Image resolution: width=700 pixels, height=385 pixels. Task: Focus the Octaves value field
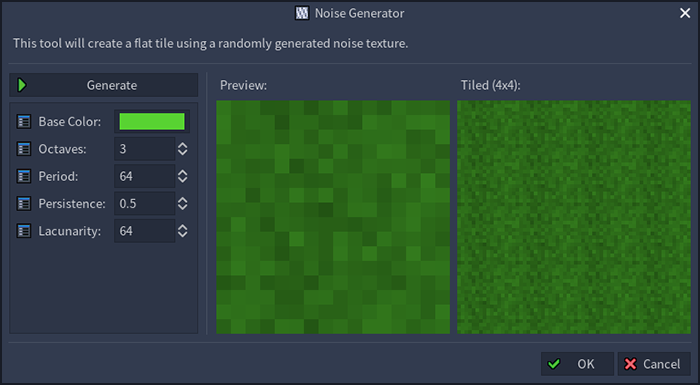click(x=145, y=149)
